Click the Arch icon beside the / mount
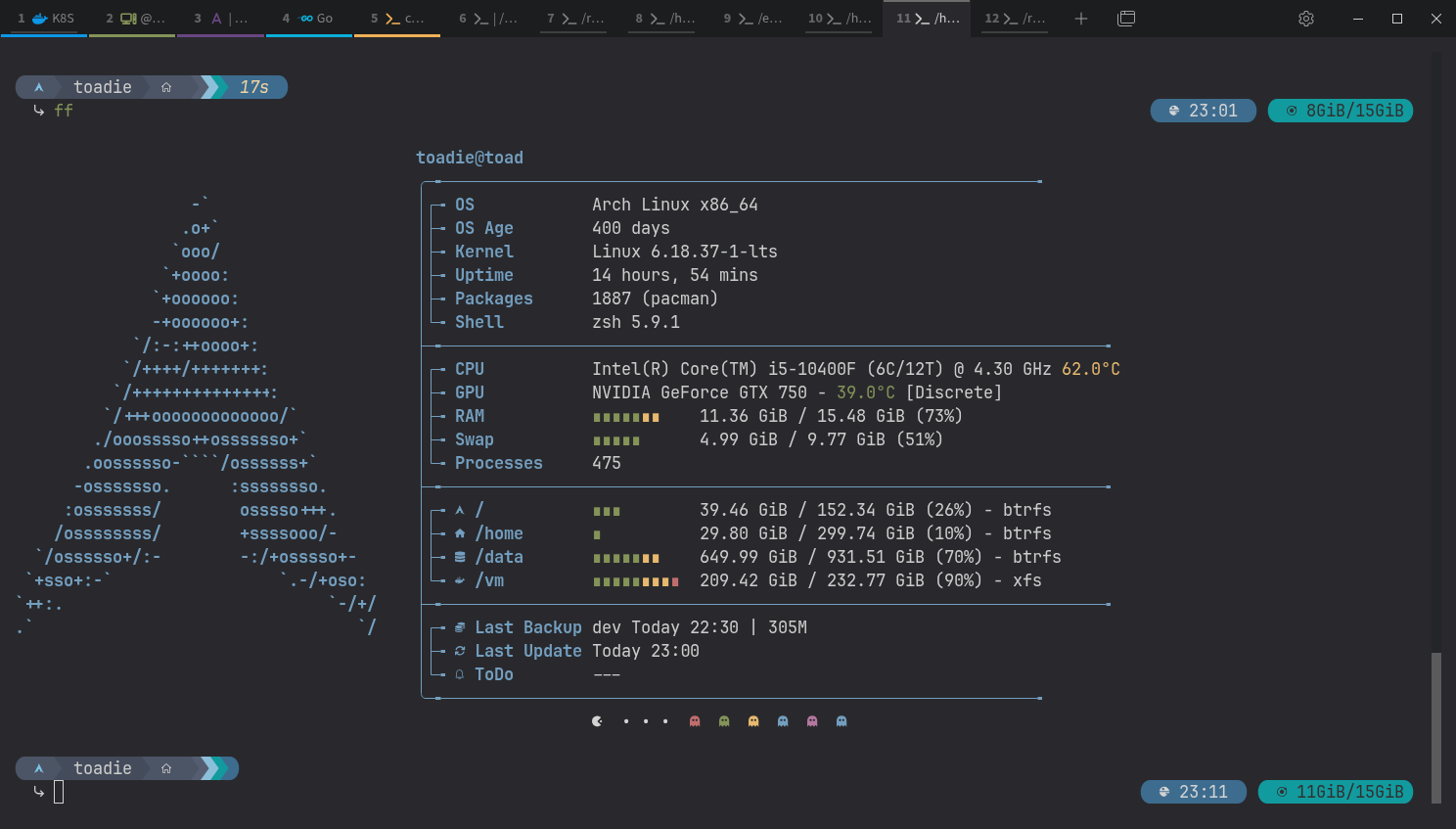The height and width of the screenshot is (829, 1456). (460, 510)
